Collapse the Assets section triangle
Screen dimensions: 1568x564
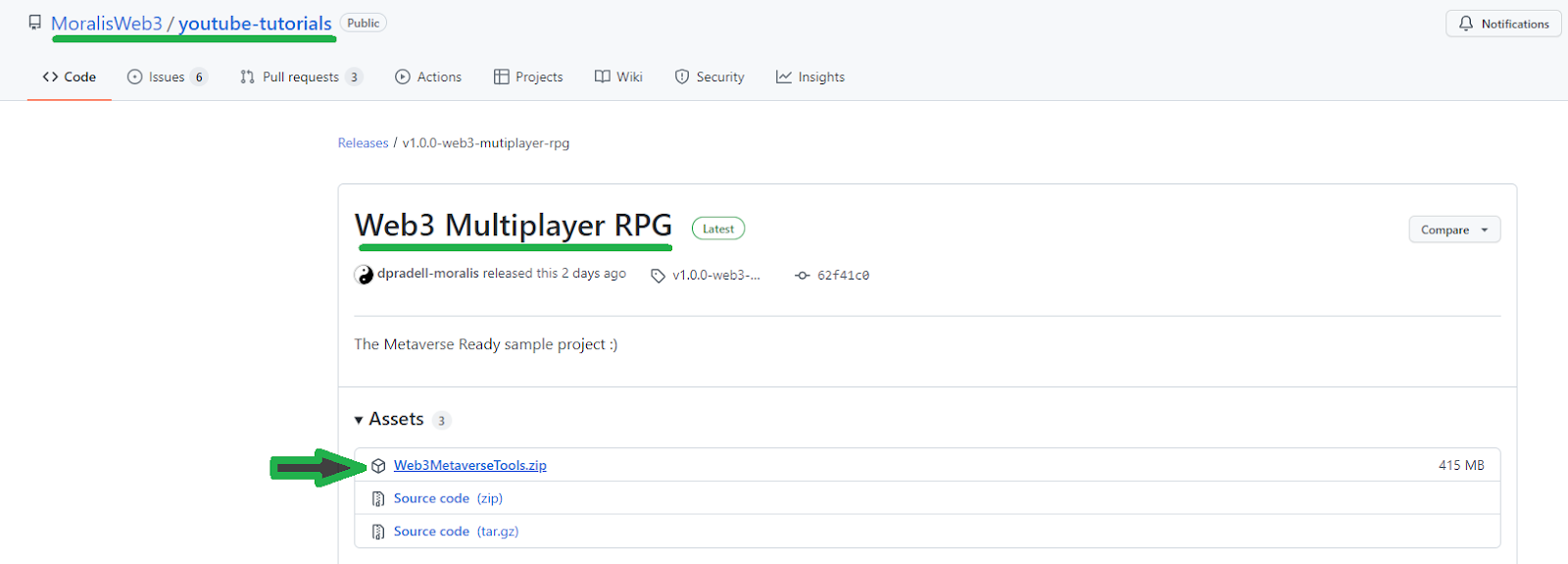[x=359, y=420]
